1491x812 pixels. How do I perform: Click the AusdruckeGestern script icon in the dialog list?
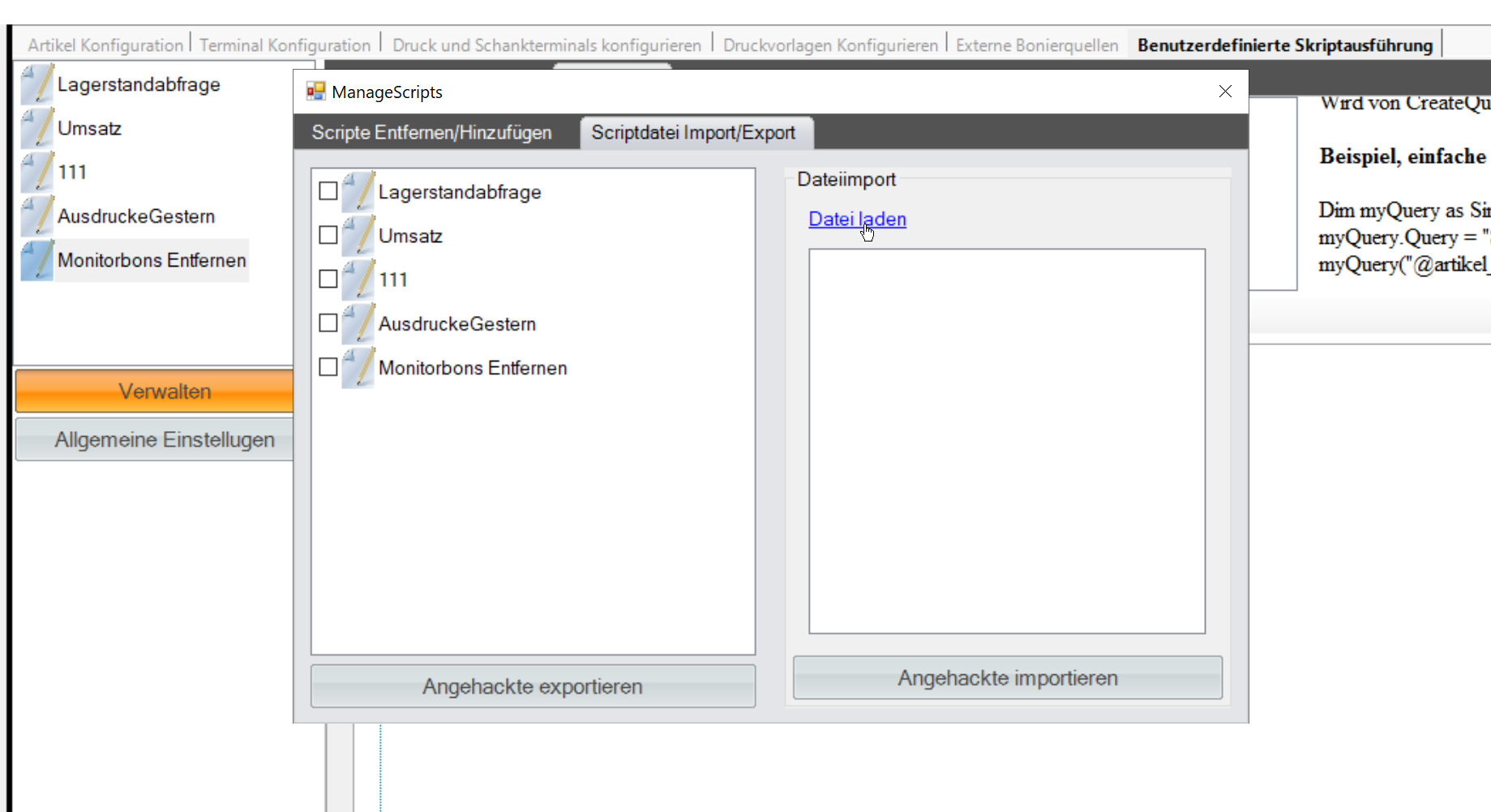358,323
